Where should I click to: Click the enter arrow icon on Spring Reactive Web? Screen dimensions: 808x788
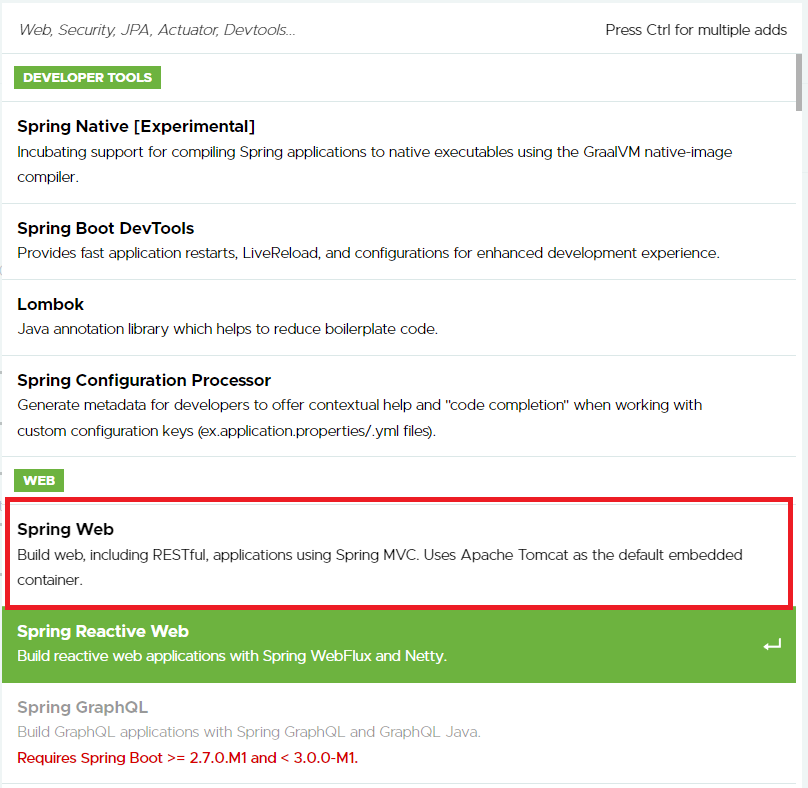(x=772, y=645)
